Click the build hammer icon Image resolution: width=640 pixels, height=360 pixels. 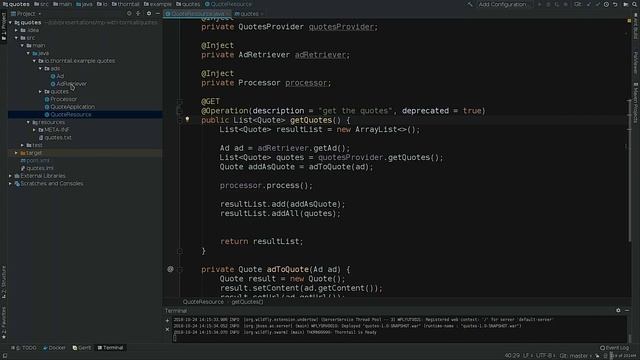(x=470, y=4)
